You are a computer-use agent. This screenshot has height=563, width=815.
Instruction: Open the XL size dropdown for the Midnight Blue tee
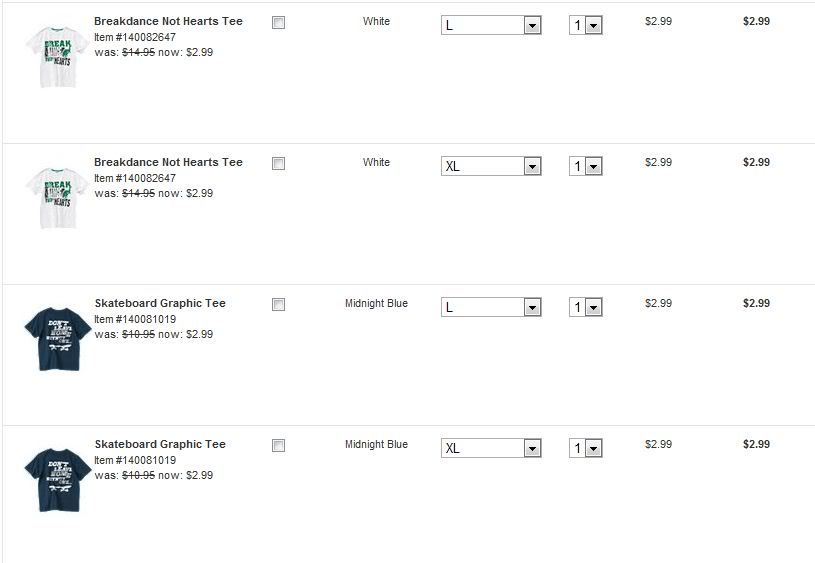[x=491, y=448]
